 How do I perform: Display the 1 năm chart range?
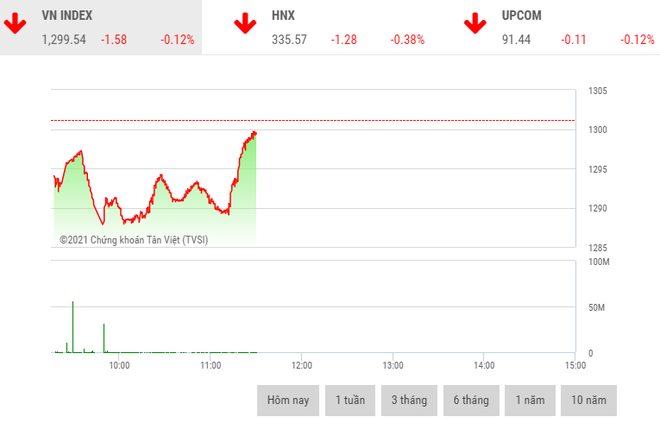tap(529, 400)
